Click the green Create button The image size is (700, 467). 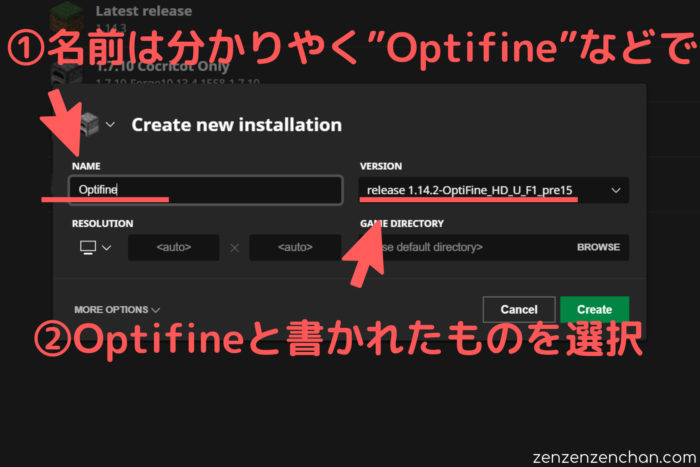coord(594,309)
